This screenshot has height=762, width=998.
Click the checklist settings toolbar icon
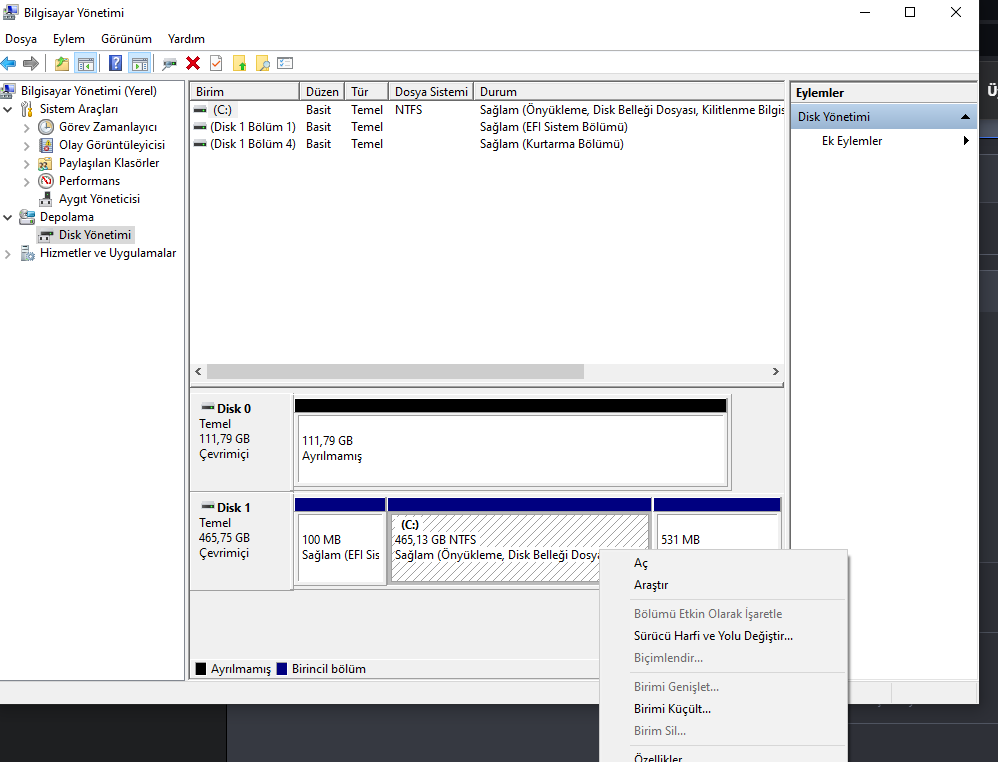pyautogui.click(x=285, y=64)
